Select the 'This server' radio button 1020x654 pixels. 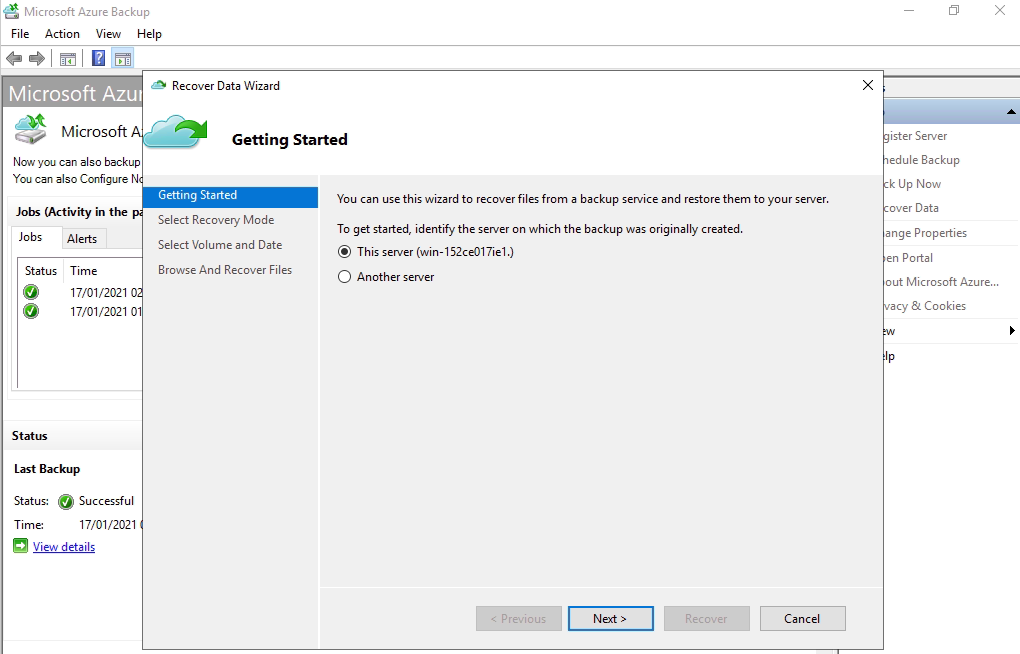click(345, 252)
